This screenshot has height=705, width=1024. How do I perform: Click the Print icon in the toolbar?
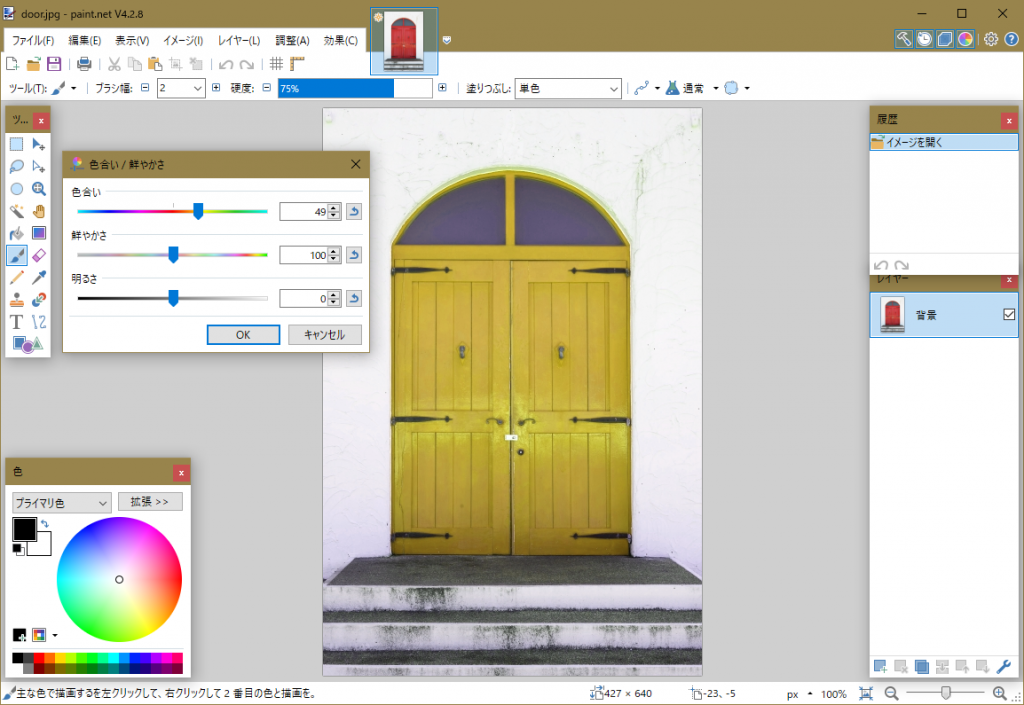(85, 64)
